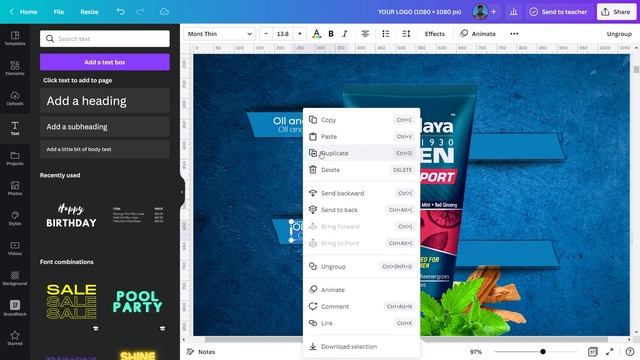Open the text color picker
The width and height of the screenshot is (640, 360).
click(x=316, y=34)
